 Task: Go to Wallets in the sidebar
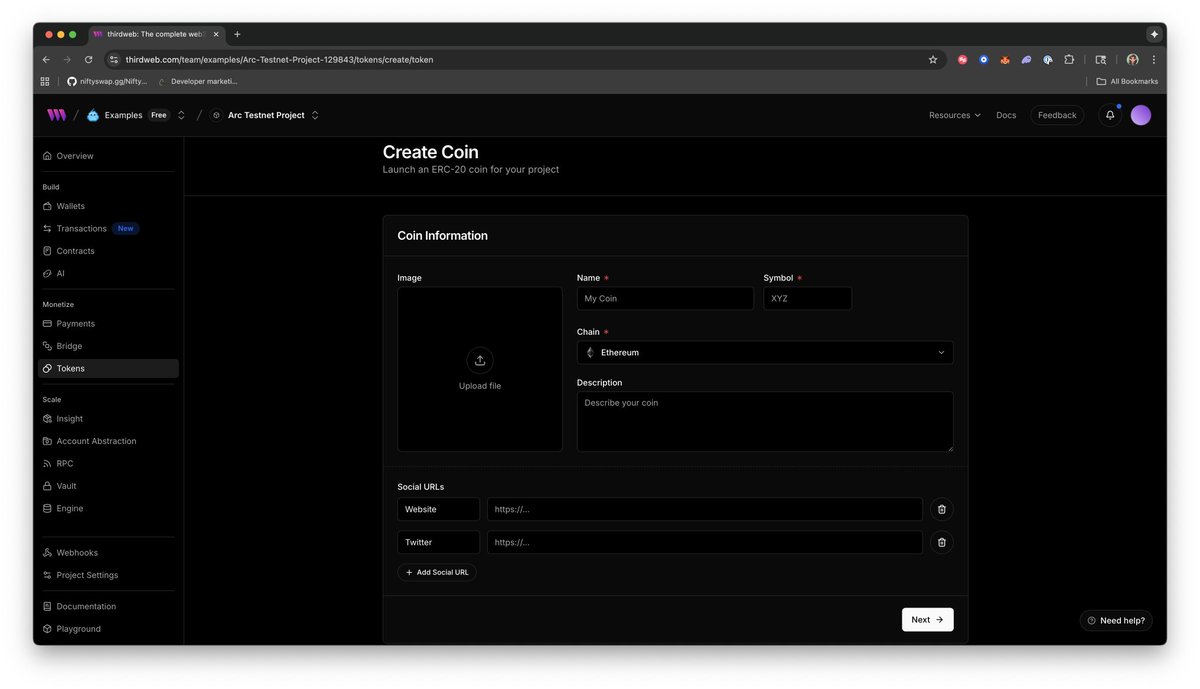pos(70,206)
